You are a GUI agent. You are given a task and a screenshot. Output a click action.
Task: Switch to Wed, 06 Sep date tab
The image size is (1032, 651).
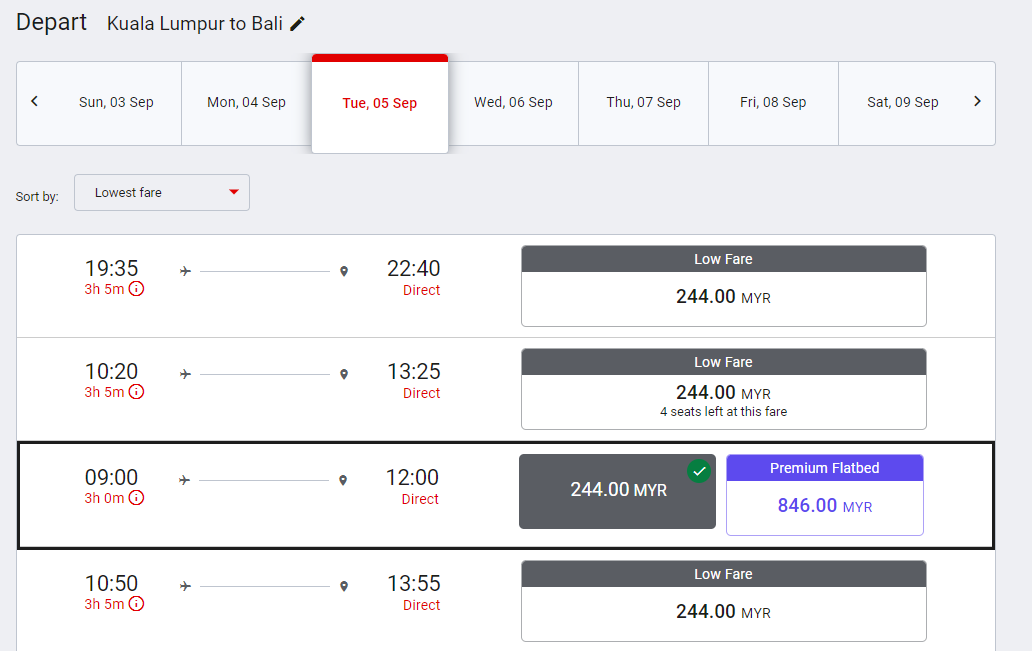click(x=513, y=103)
